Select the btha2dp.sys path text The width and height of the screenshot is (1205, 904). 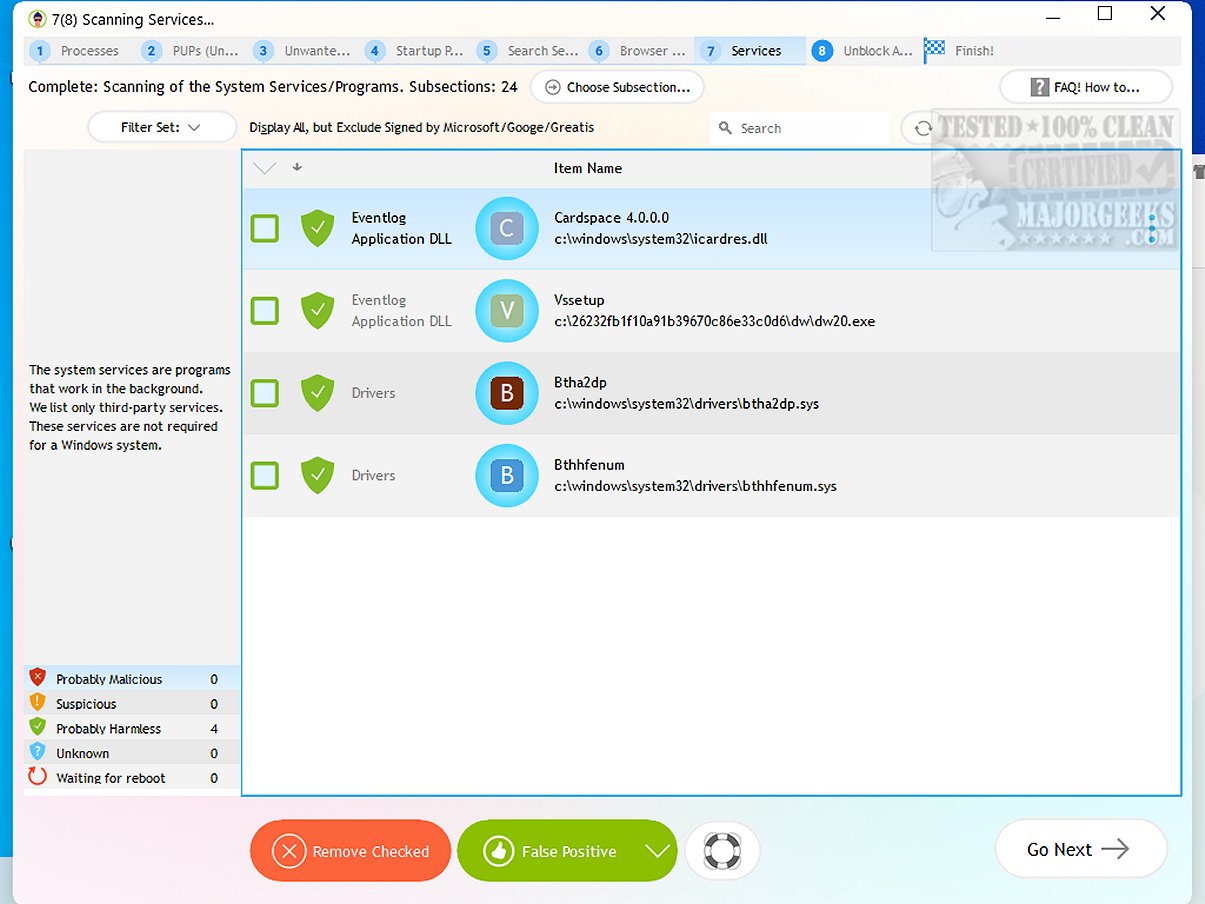[x=686, y=404]
